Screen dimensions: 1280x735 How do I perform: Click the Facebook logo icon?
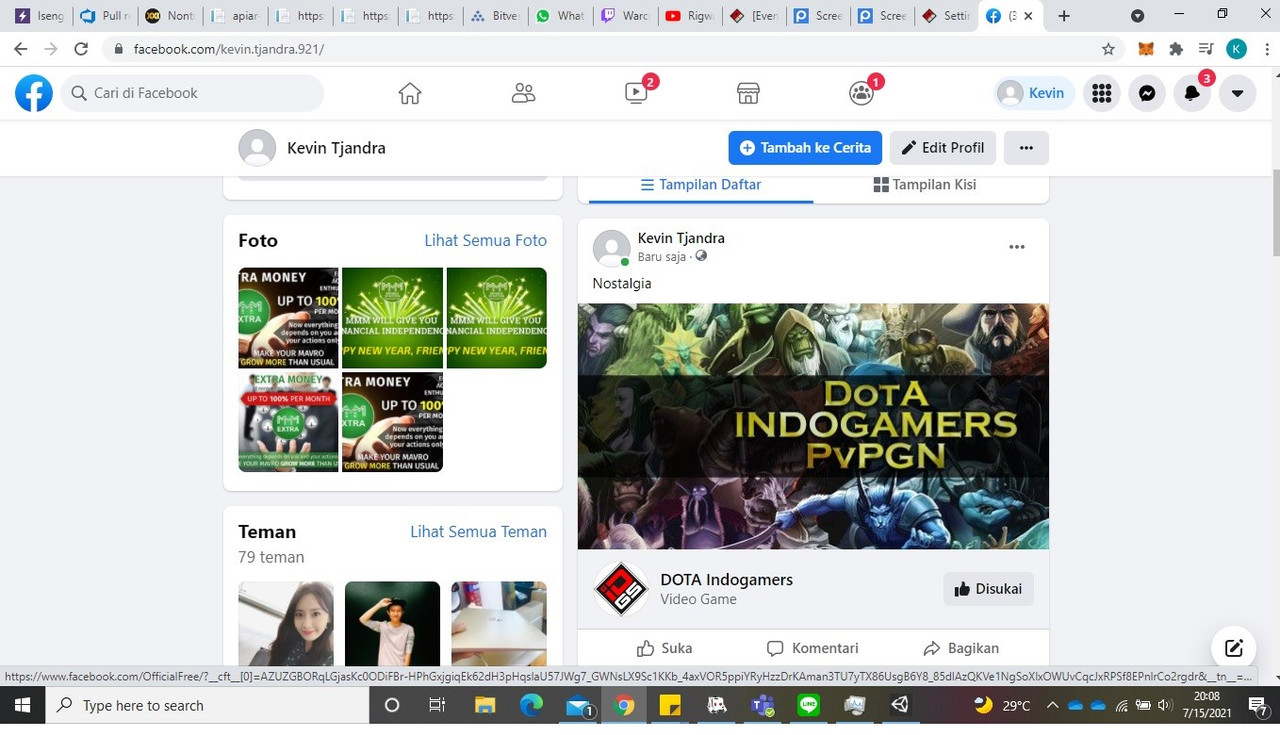coord(33,93)
